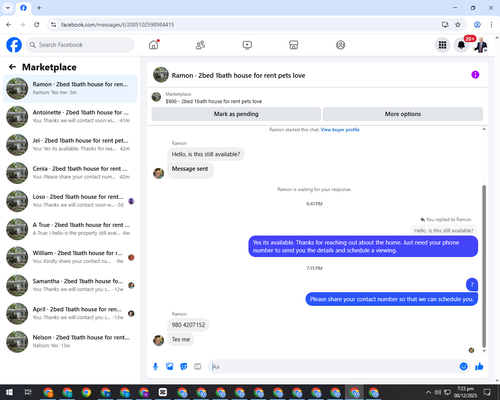Image resolution: width=500 pixels, height=400 pixels.
Task: Click the Facebook logo
Action: [14, 45]
